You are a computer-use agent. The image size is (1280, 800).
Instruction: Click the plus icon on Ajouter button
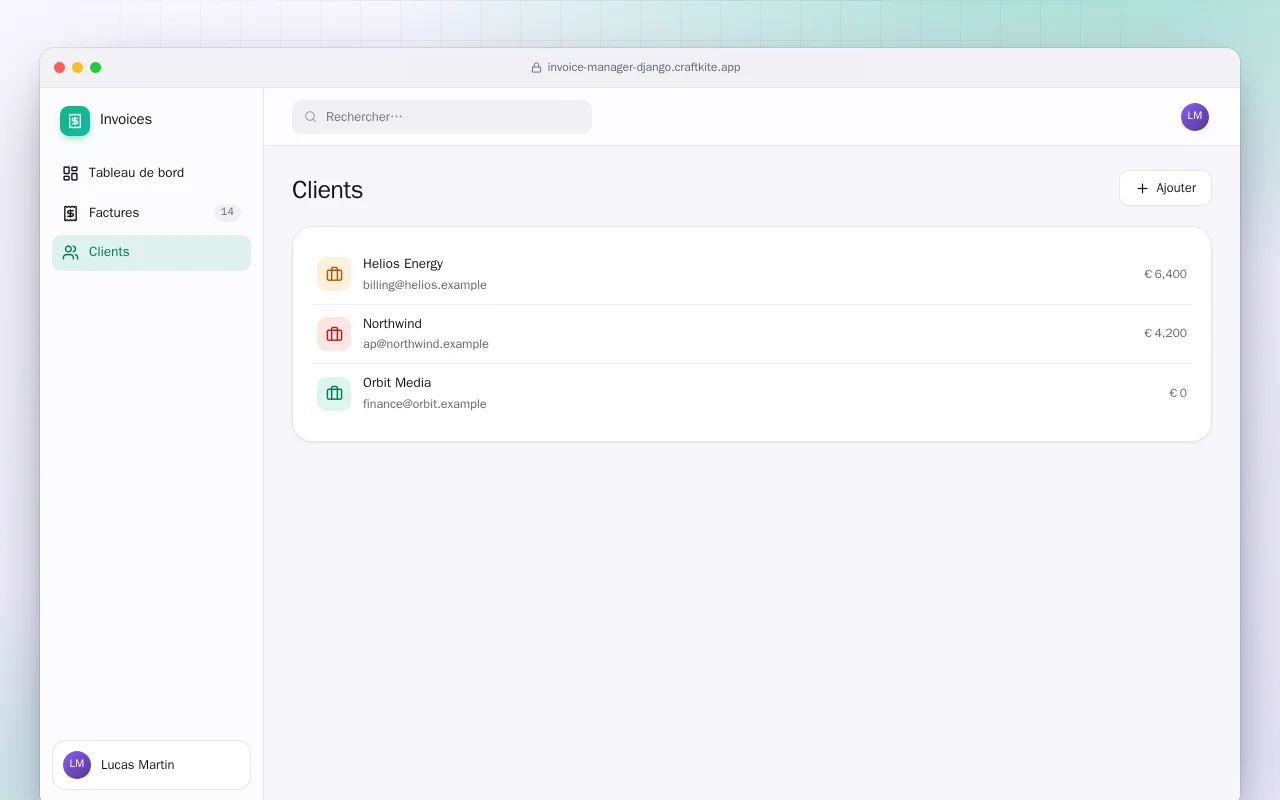[1142, 188]
